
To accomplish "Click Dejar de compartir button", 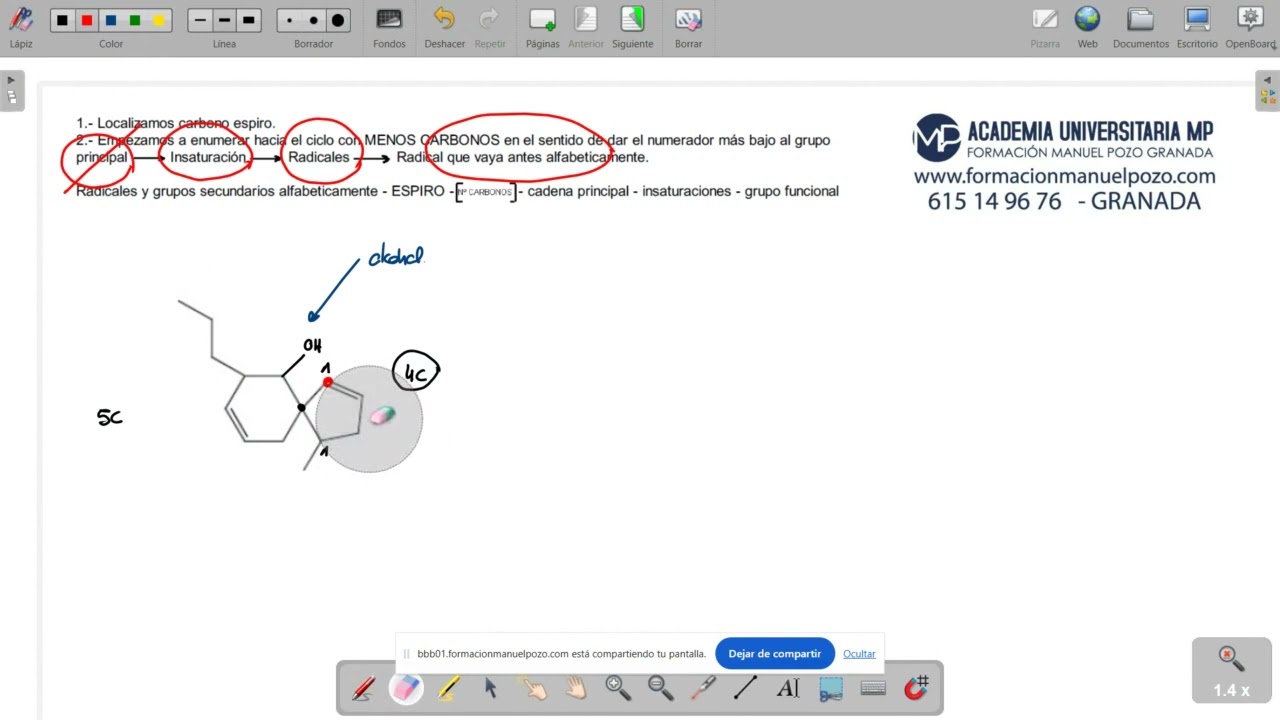I will [x=775, y=654].
